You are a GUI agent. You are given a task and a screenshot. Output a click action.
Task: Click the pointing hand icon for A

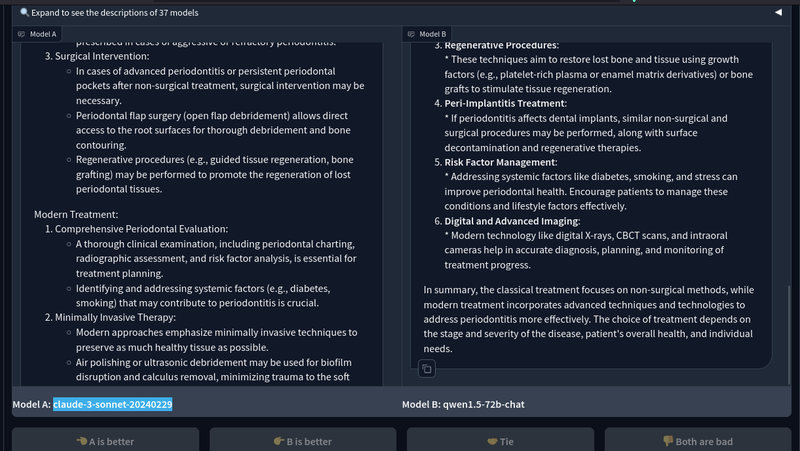(82, 441)
